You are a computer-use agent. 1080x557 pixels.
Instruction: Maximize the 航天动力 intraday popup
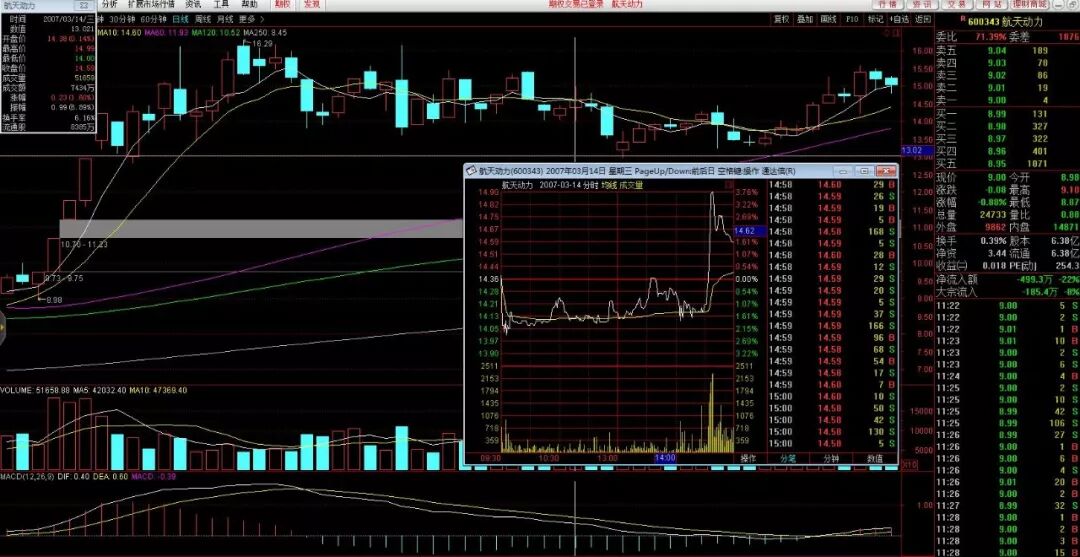pyautogui.click(x=862, y=171)
